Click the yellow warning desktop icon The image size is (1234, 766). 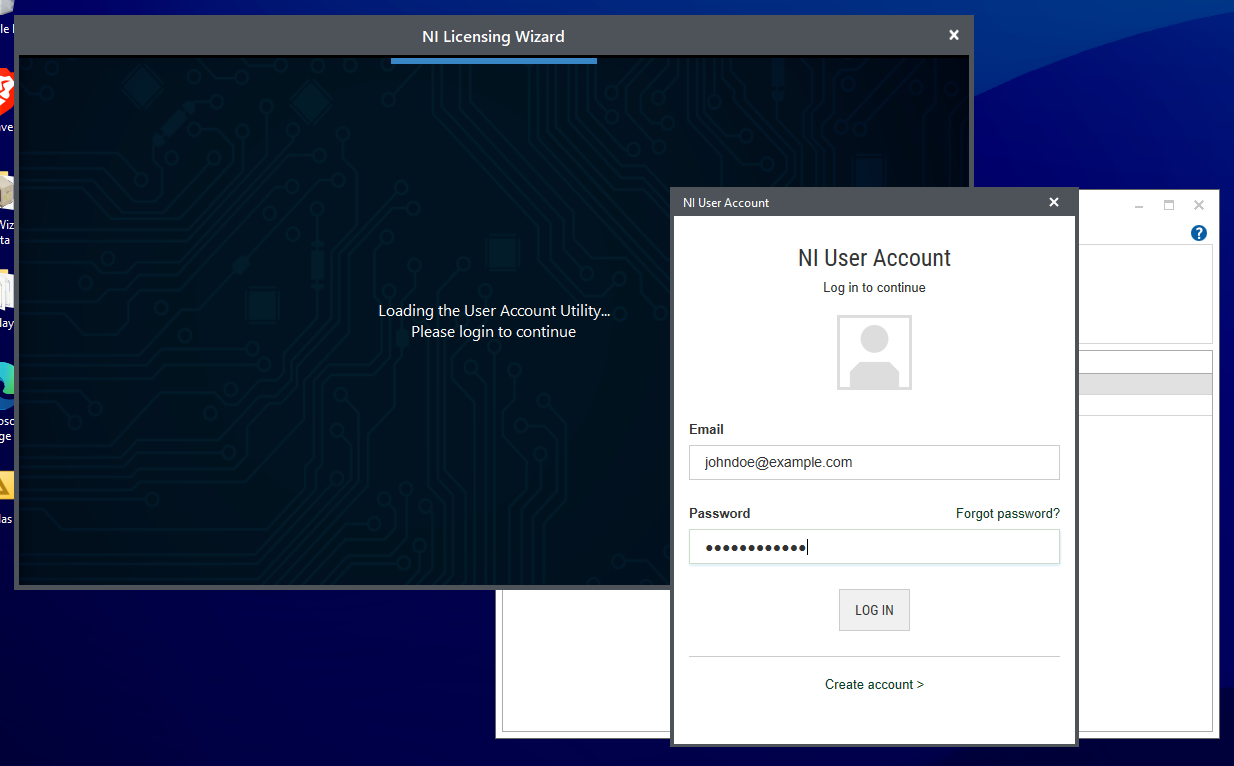[x=5, y=485]
